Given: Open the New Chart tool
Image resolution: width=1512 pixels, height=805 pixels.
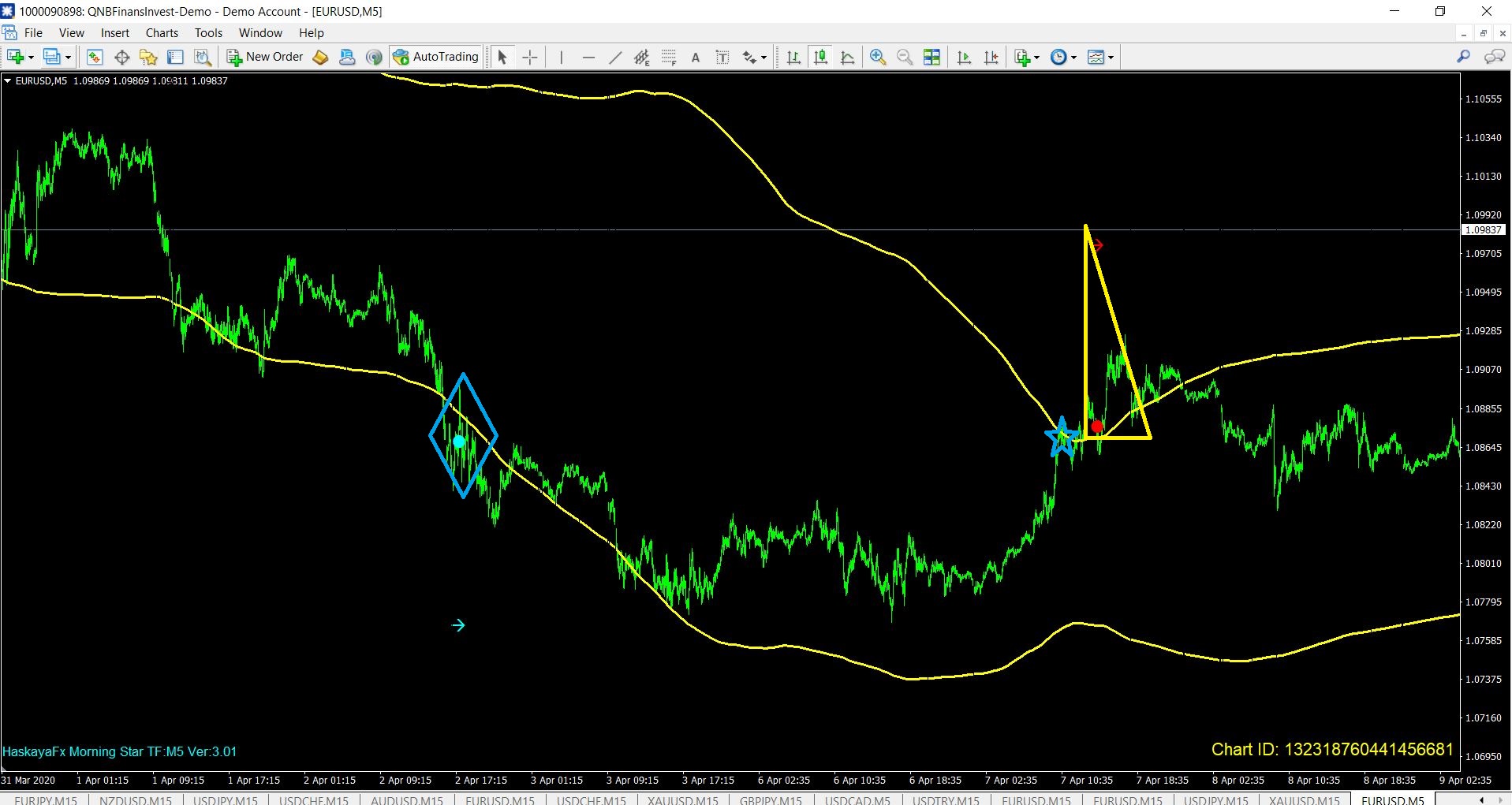Looking at the screenshot, I should point(15,57).
